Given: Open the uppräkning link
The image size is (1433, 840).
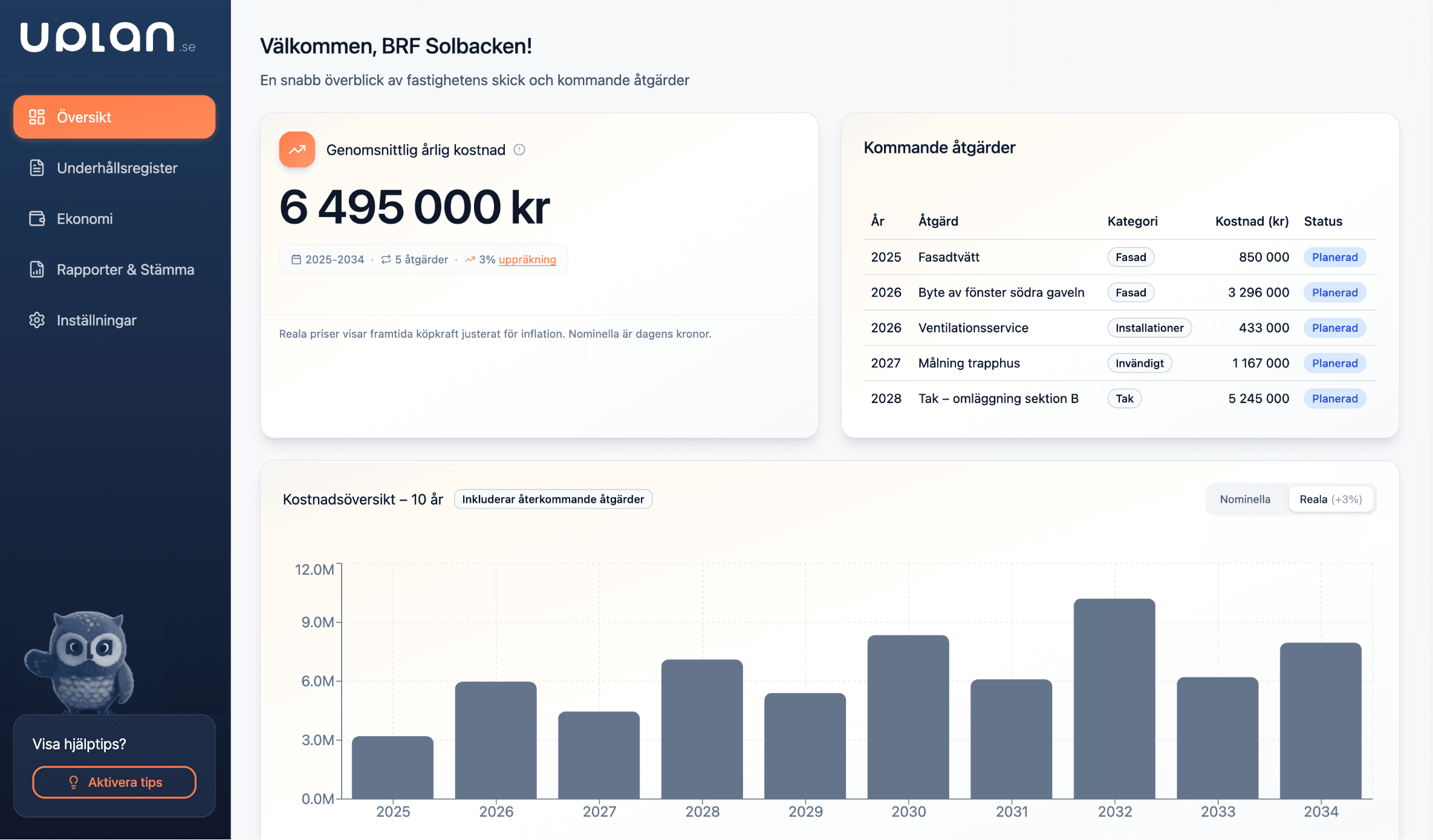Looking at the screenshot, I should tap(527, 259).
